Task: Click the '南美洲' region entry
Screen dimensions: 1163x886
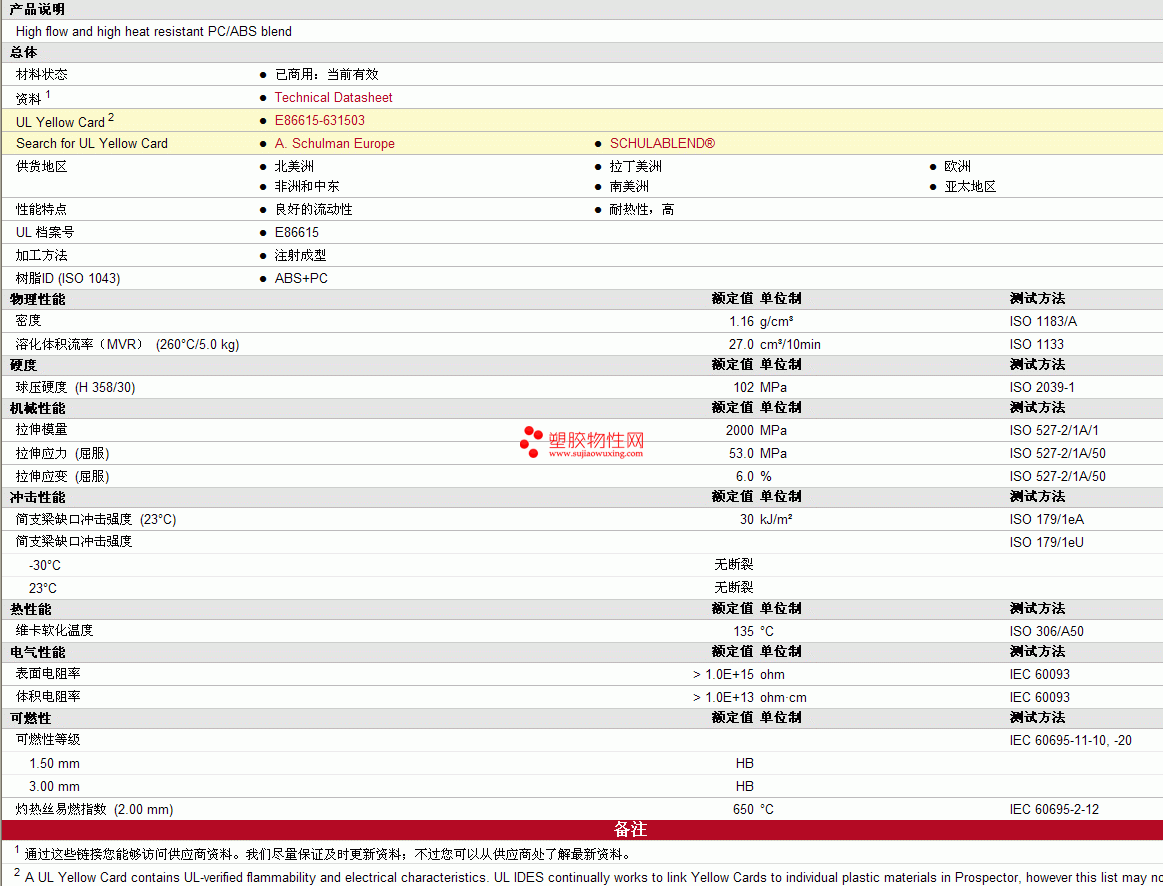Action: pos(629,186)
